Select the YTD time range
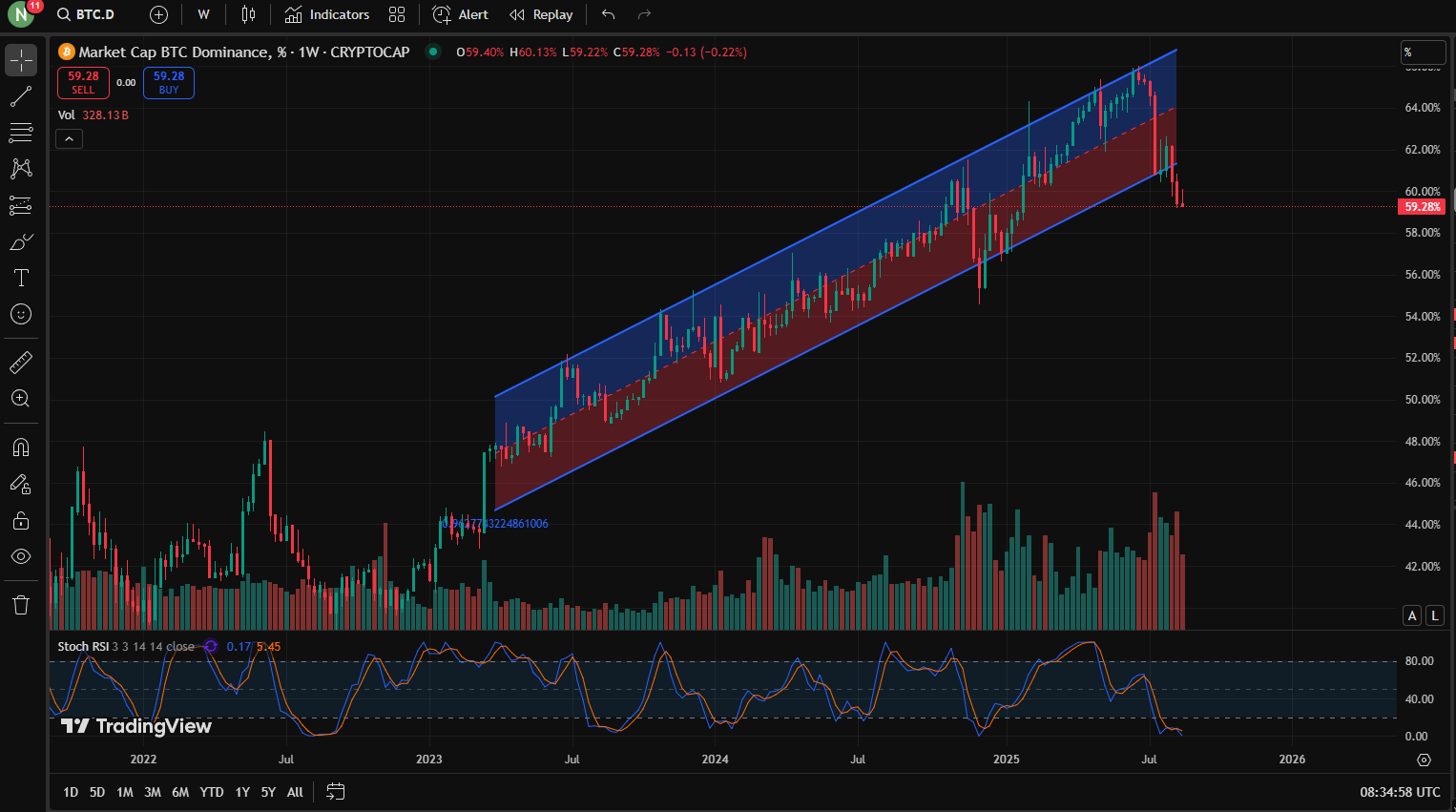This screenshot has width=1456, height=812. (x=212, y=792)
